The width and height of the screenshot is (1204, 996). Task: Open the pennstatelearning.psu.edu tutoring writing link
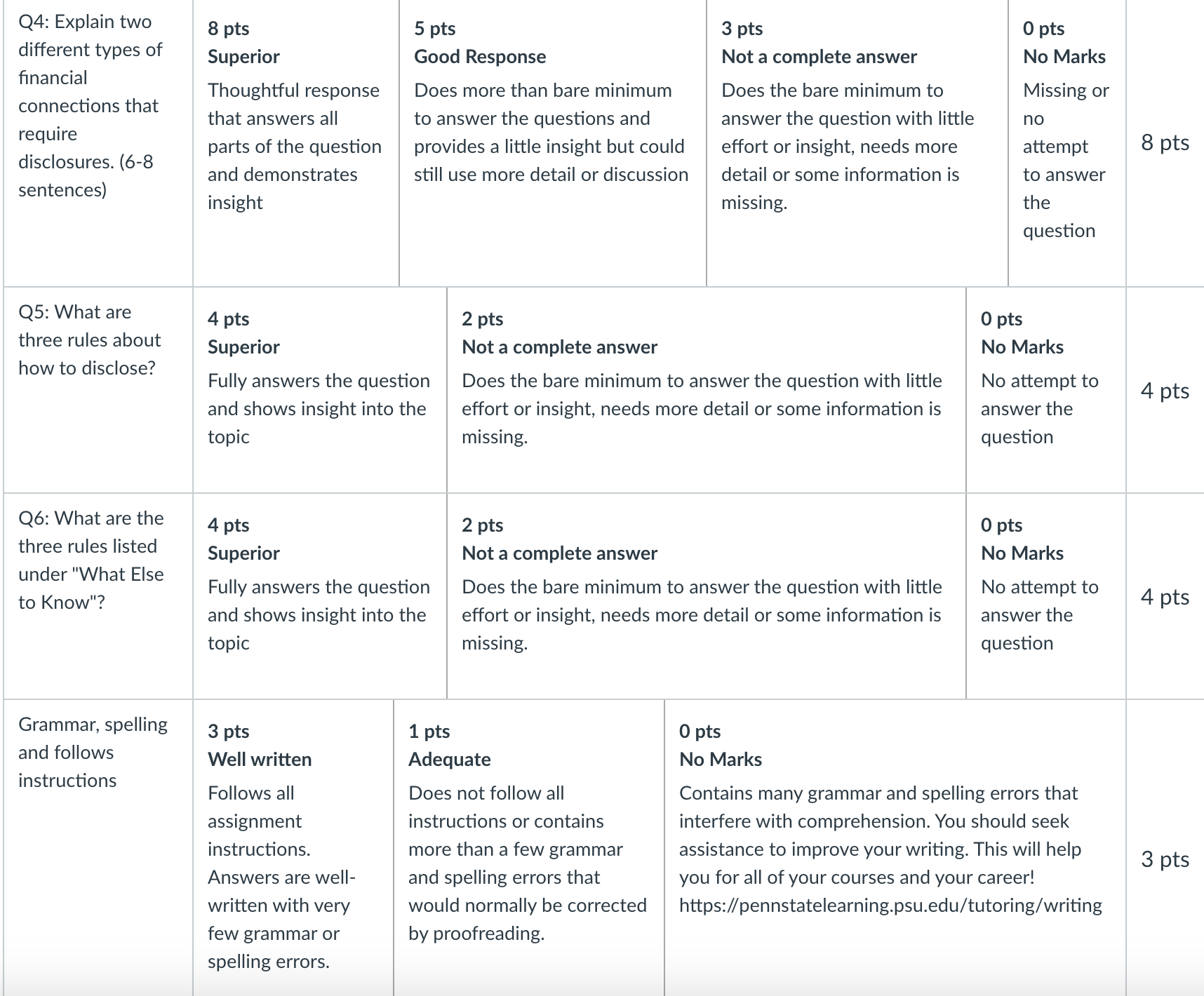point(890,906)
